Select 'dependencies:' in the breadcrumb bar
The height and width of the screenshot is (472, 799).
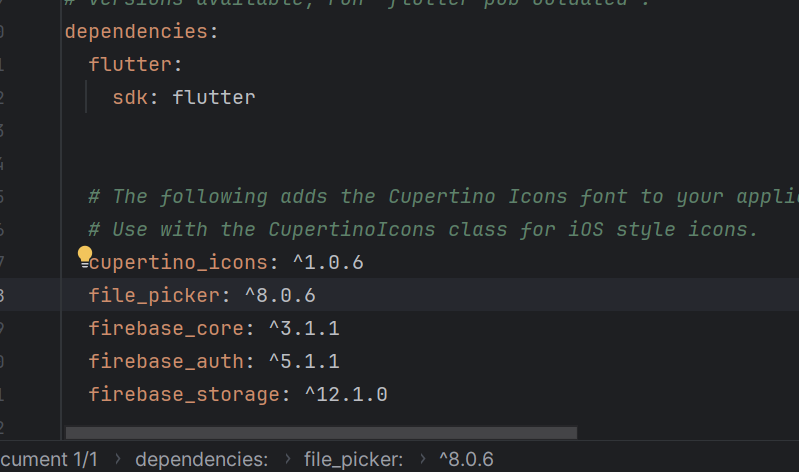click(201, 459)
